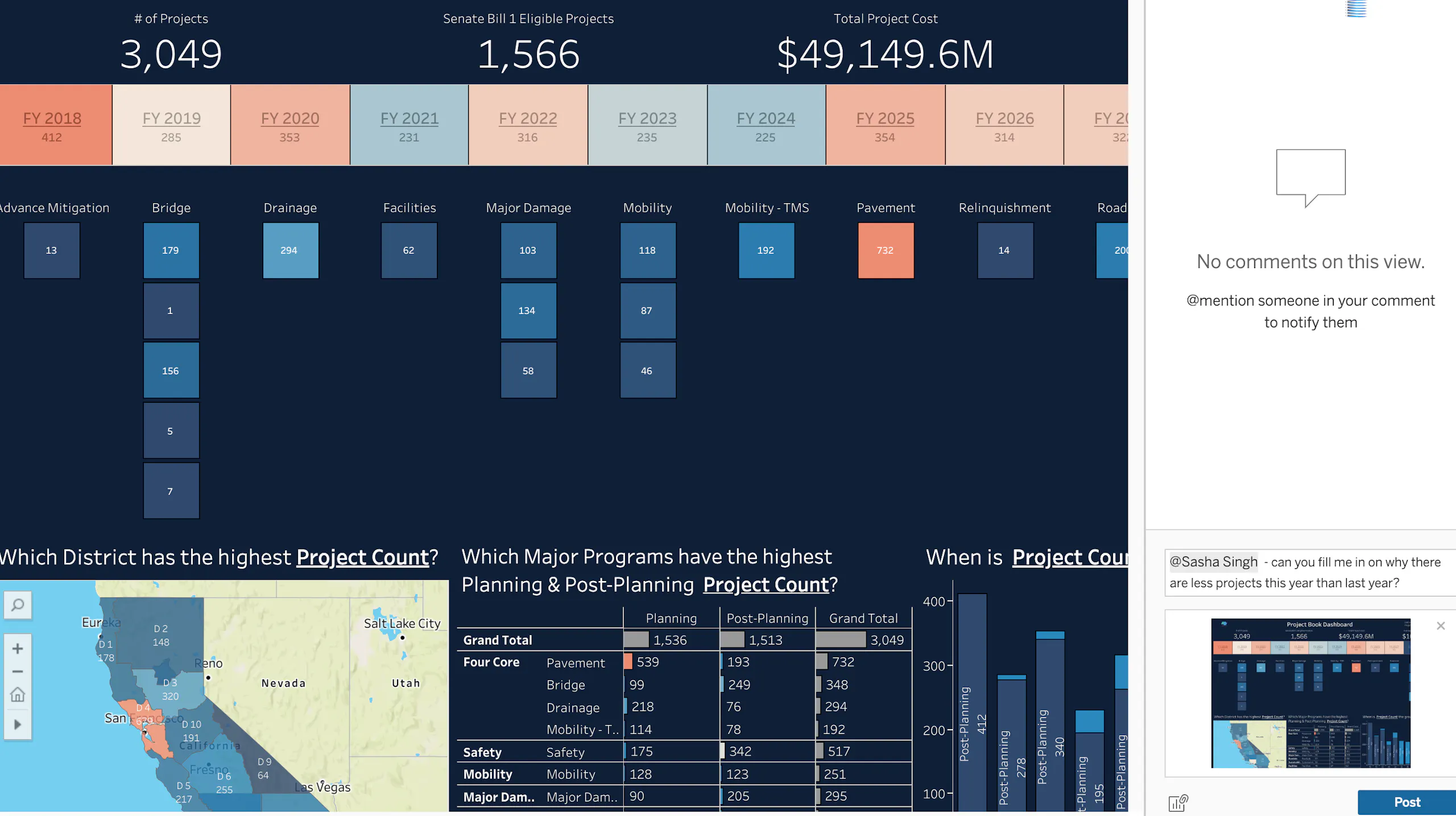The width and height of the screenshot is (1456, 816).
Task: Open the attached dashboard snapshot thumbnail
Action: pos(1310,693)
